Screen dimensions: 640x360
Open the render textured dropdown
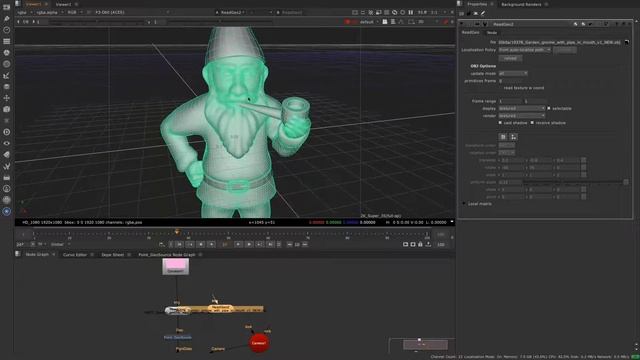click(522, 116)
